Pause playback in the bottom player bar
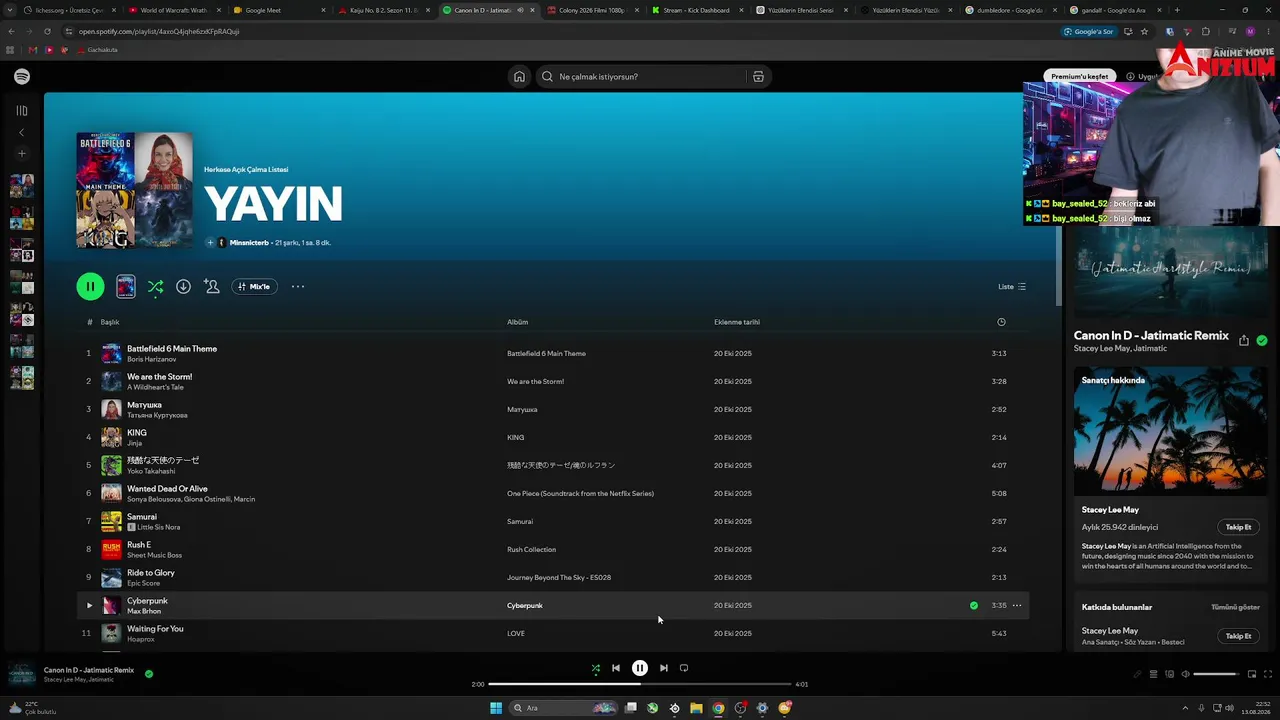Screen dimensions: 1280x720 640,668
